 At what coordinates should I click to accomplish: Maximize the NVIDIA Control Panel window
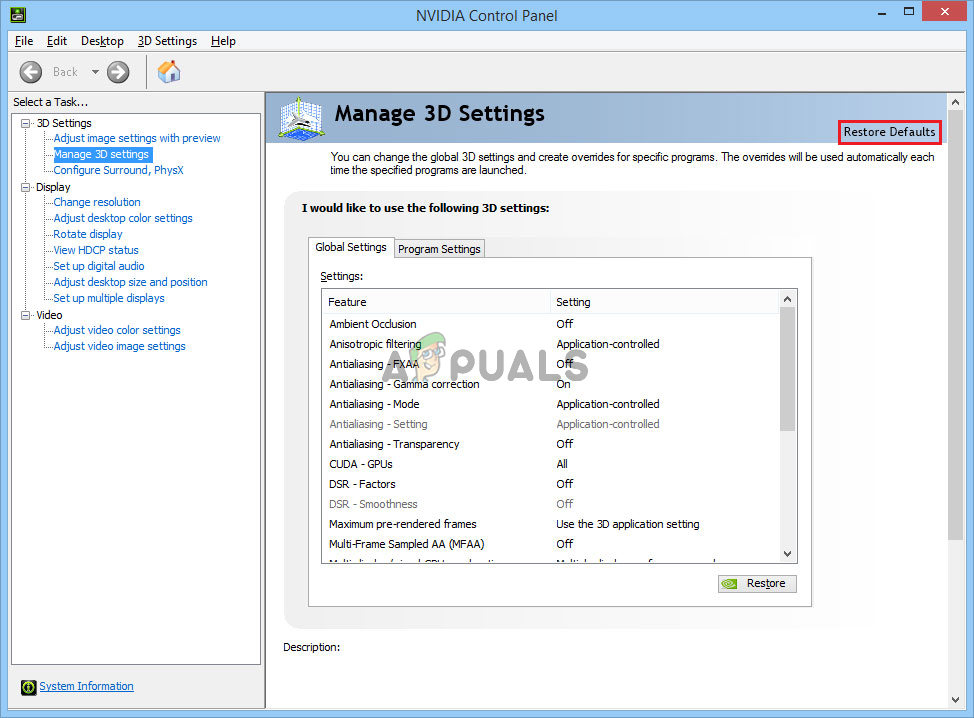pos(909,12)
